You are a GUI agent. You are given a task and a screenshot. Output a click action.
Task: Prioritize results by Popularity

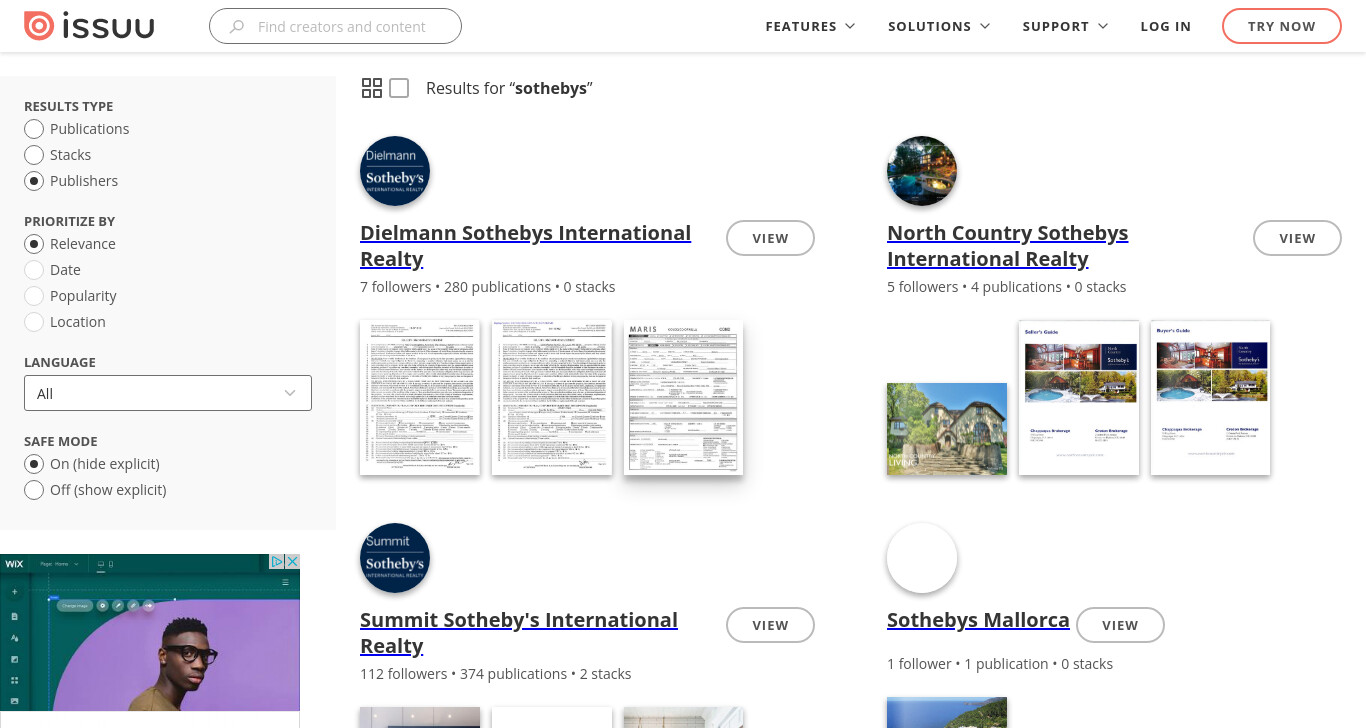[x=34, y=296]
